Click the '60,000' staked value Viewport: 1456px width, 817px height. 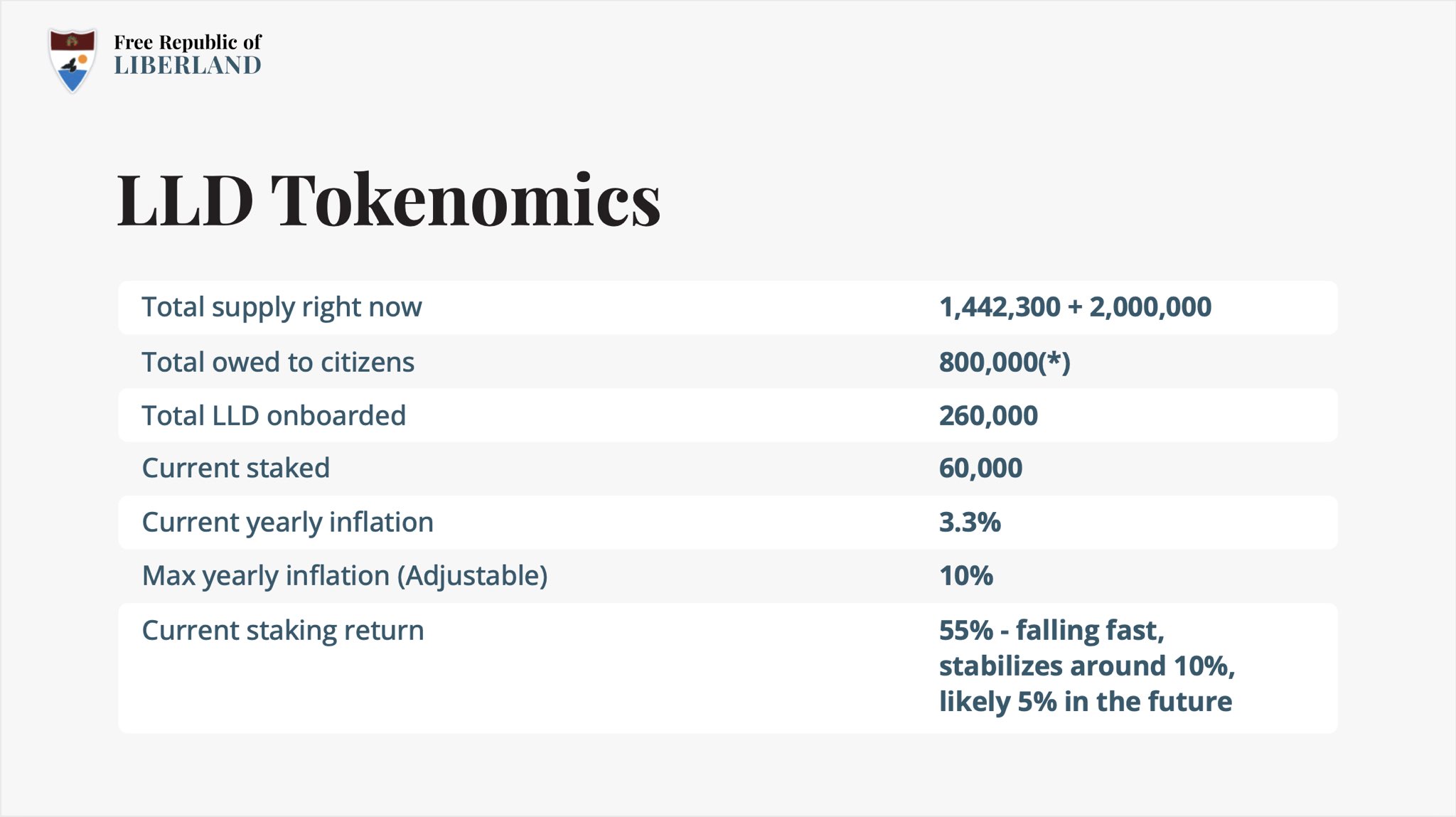click(980, 469)
